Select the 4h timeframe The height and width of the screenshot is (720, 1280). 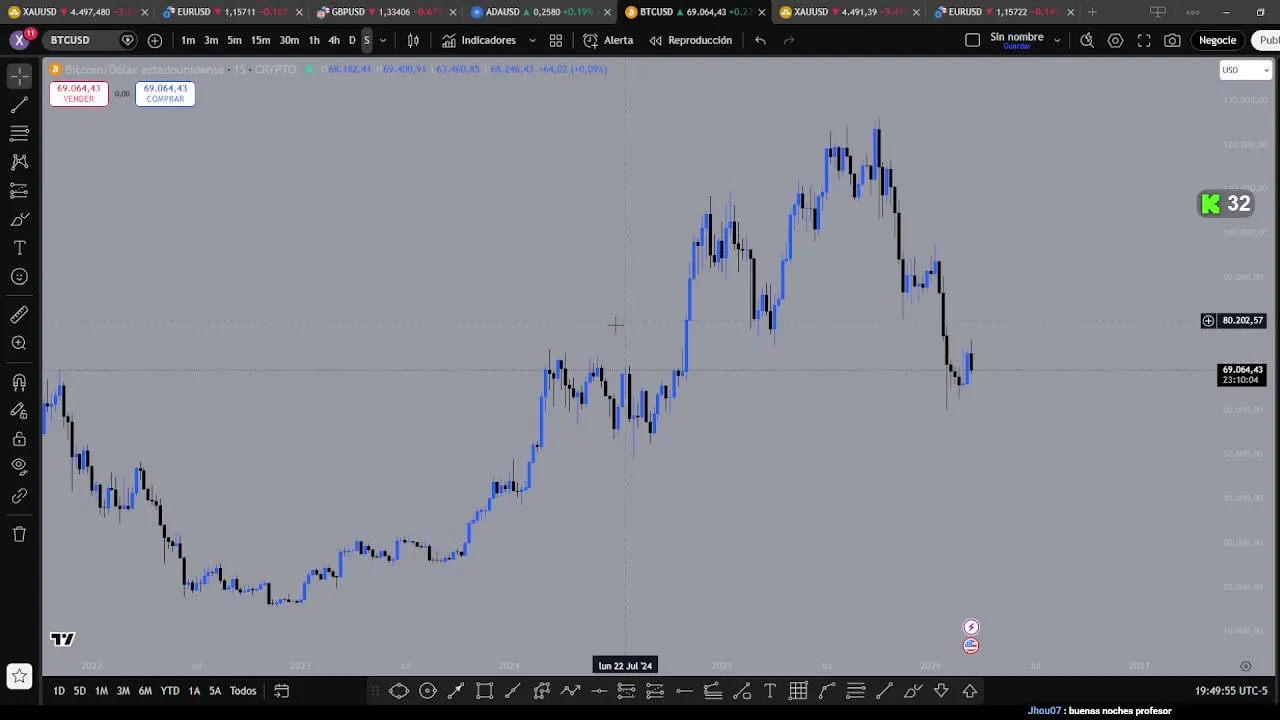coord(334,40)
